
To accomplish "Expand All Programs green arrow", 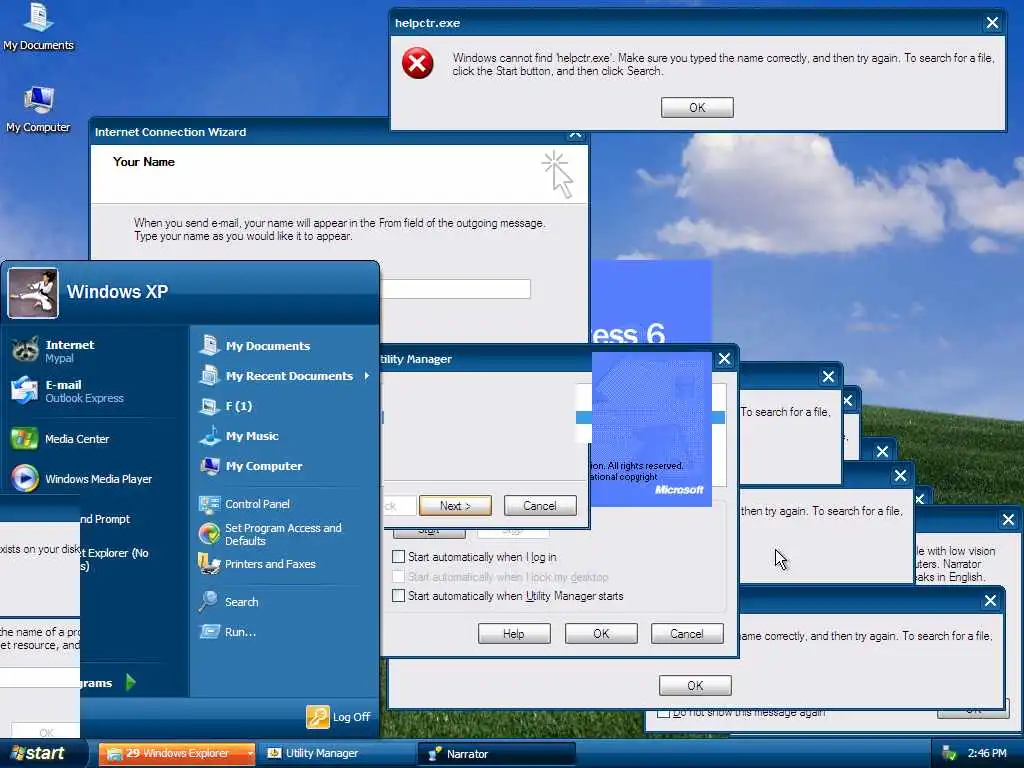I will tap(131, 682).
